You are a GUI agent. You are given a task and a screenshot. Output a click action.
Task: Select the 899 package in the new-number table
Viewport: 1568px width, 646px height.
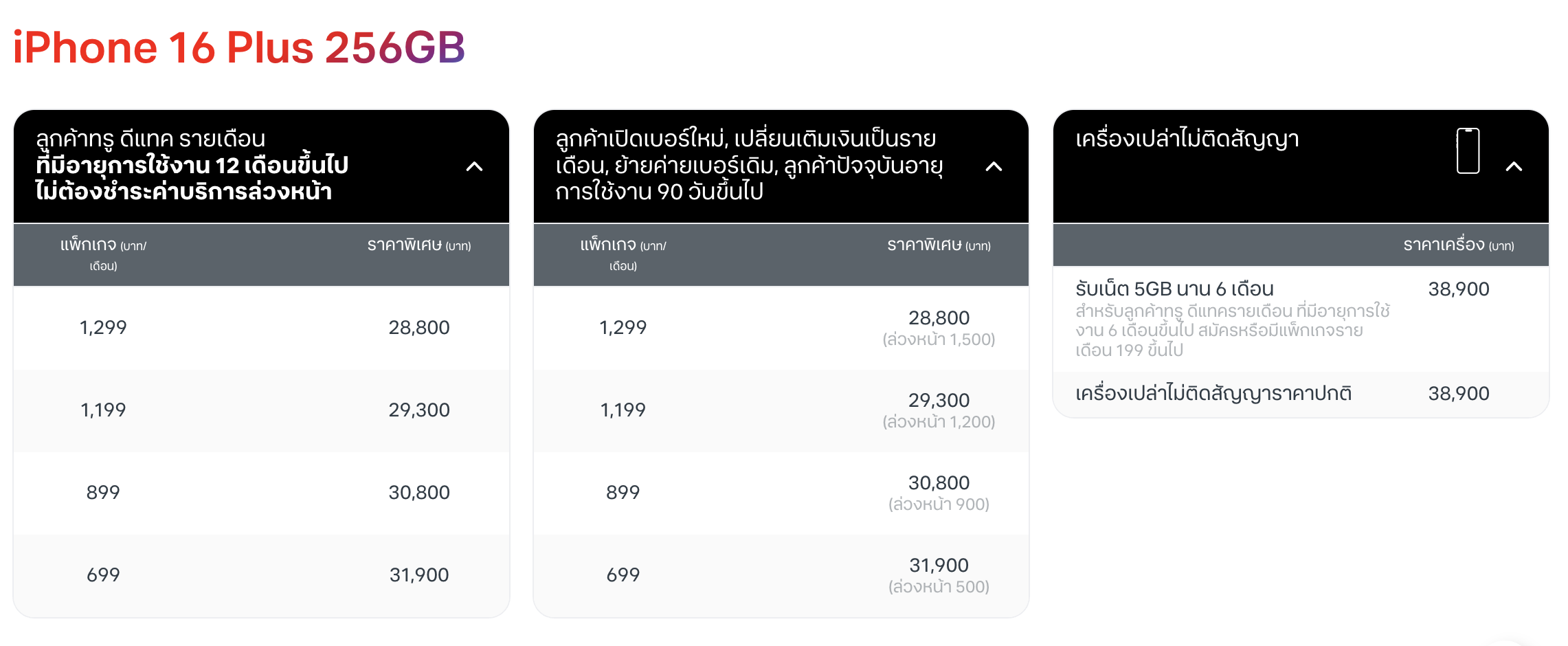coord(623,493)
